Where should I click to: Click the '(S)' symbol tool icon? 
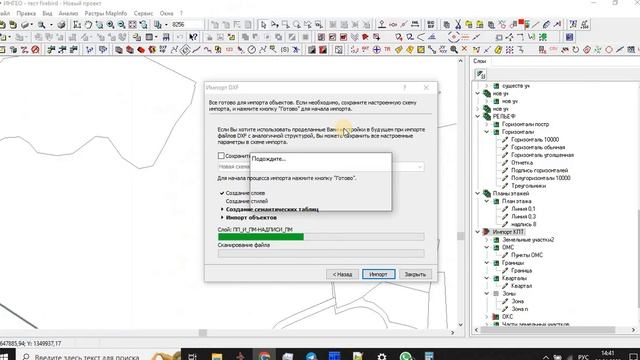click(x=284, y=50)
